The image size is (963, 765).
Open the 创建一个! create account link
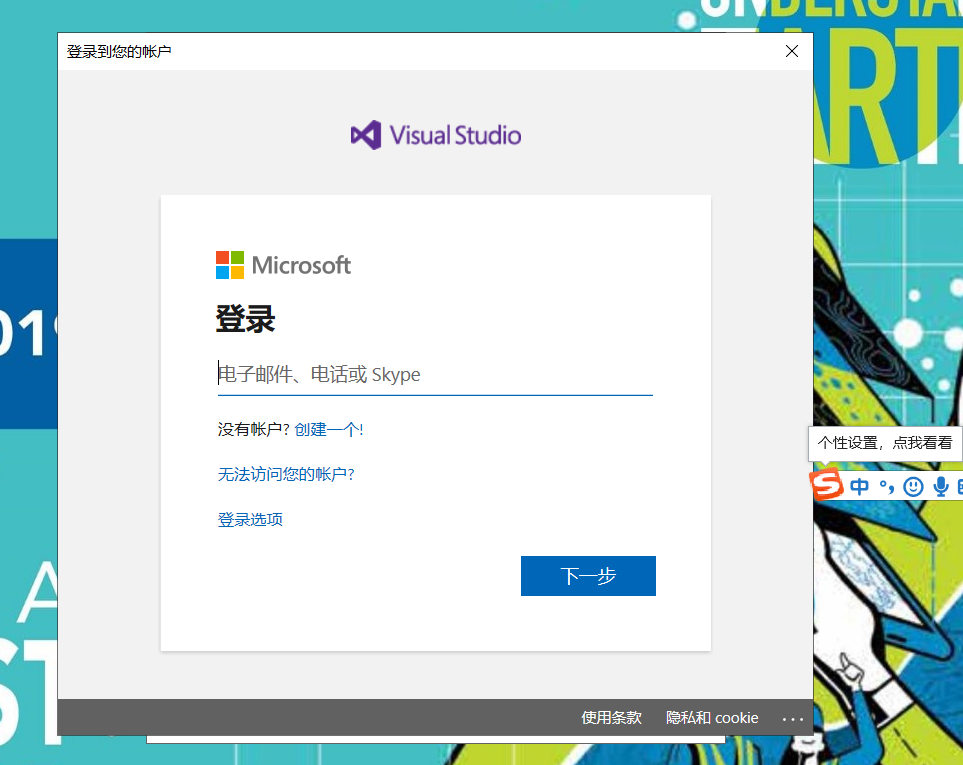(x=329, y=429)
